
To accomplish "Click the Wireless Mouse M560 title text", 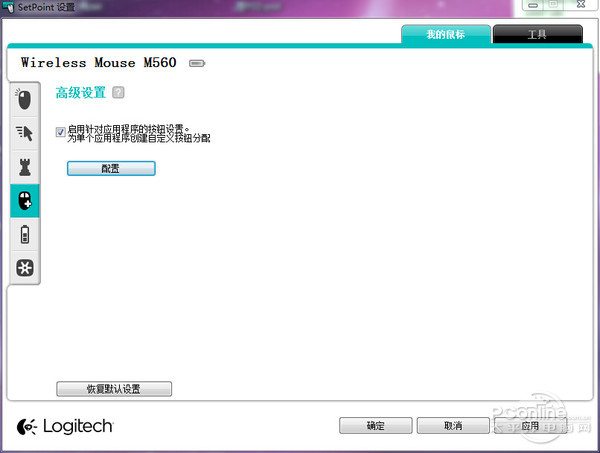I will [x=99, y=63].
